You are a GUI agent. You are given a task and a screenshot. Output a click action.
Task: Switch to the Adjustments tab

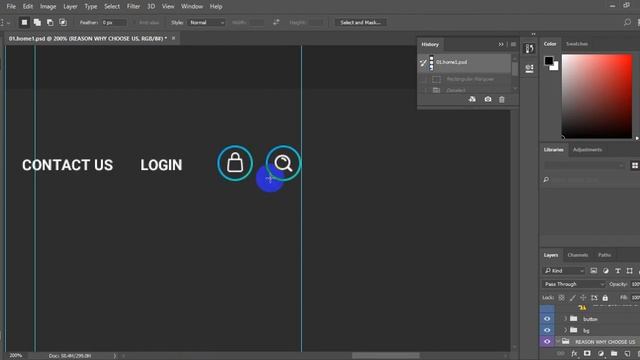(587, 150)
